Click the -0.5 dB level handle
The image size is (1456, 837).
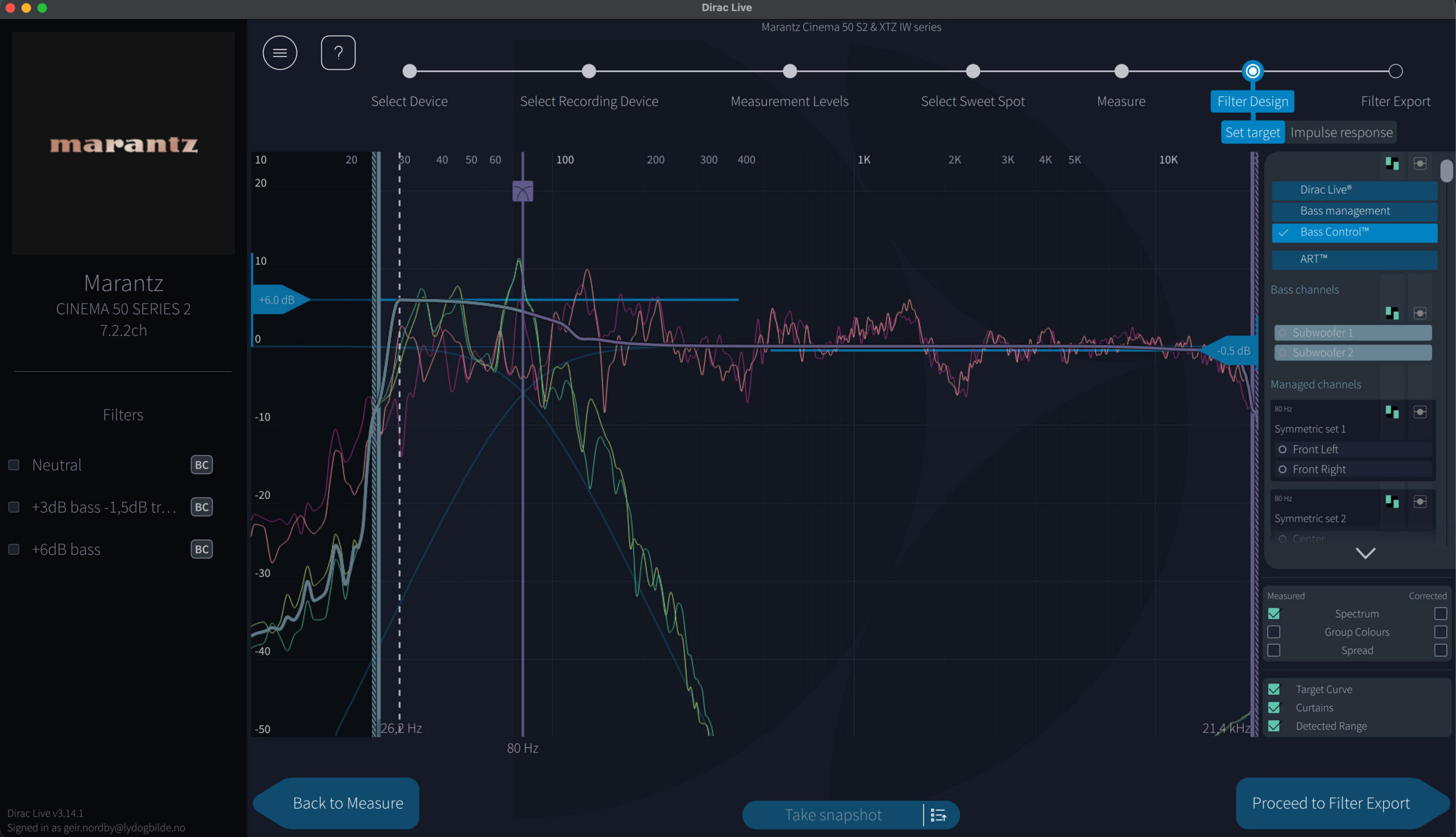(x=1229, y=351)
